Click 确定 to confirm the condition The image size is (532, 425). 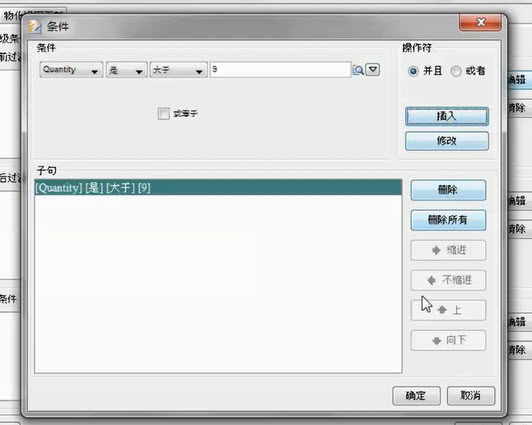click(x=416, y=395)
